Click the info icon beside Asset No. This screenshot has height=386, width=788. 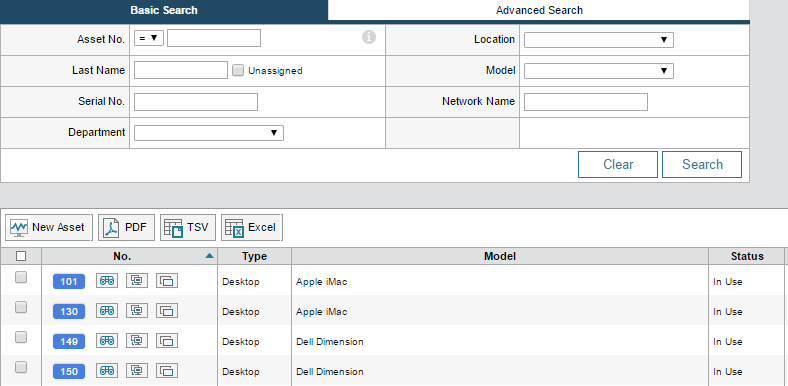click(369, 37)
